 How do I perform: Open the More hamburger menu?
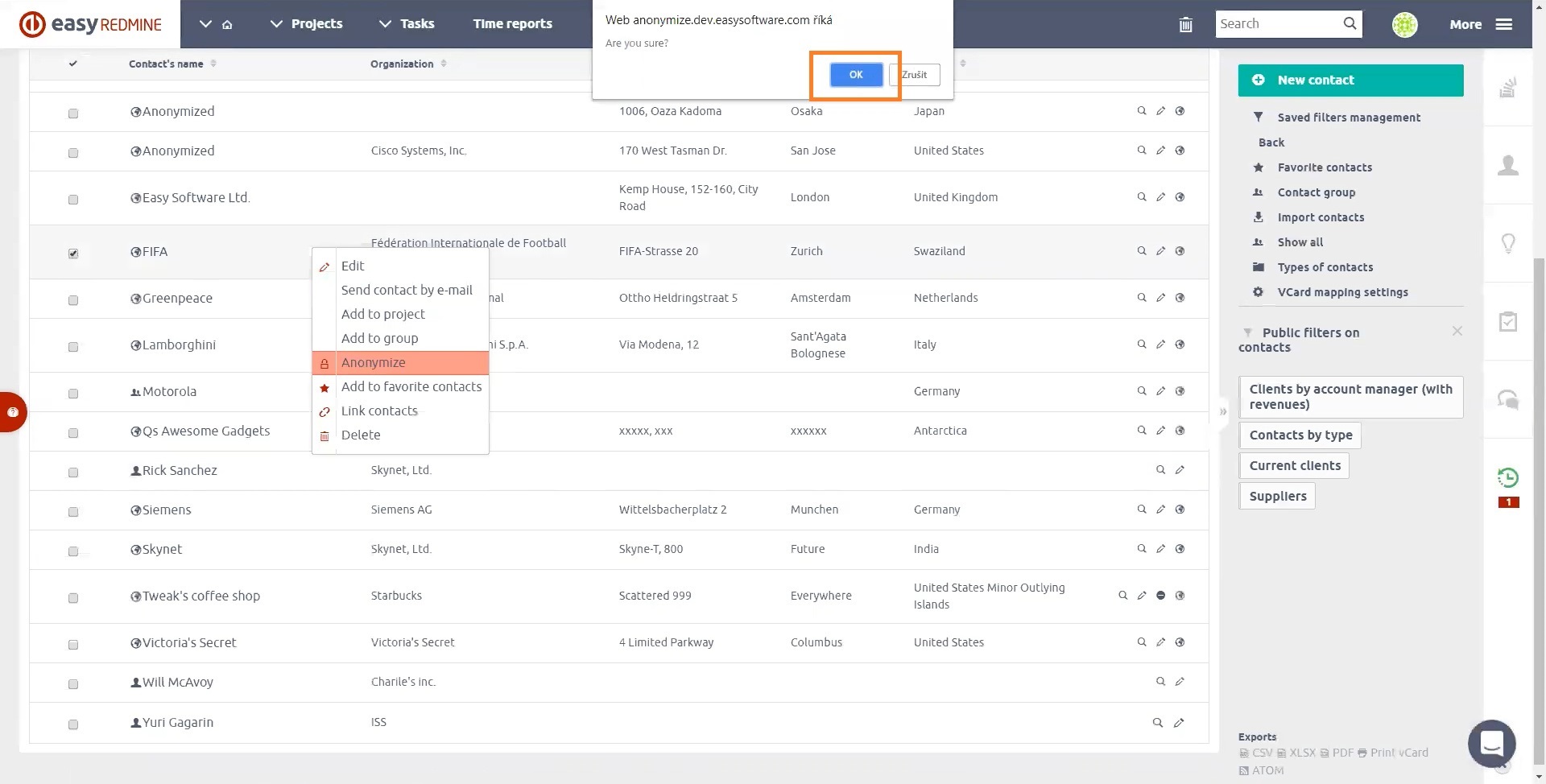tap(1481, 24)
